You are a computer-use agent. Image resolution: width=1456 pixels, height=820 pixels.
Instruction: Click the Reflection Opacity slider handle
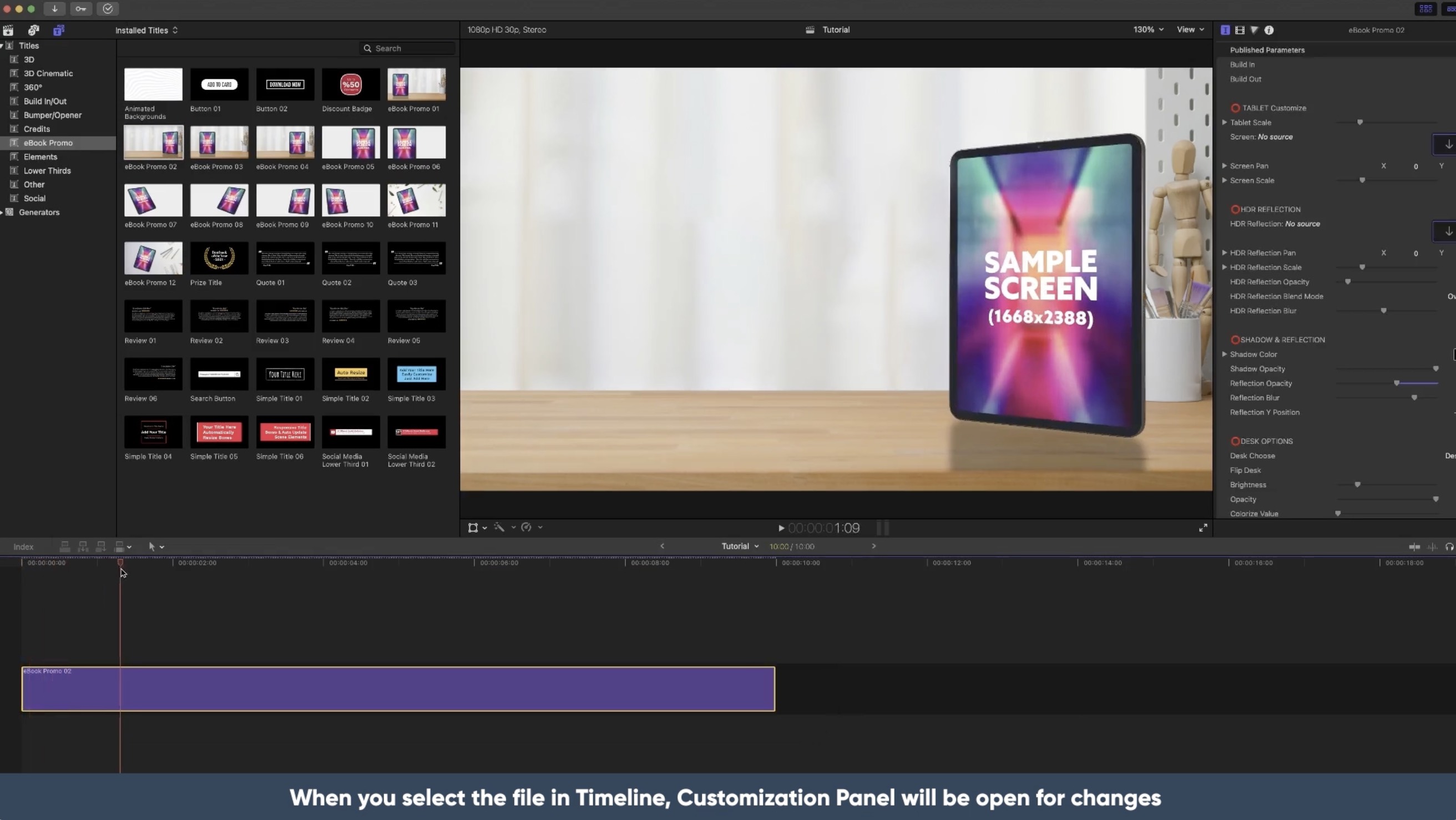pyautogui.click(x=1396, y=383)
